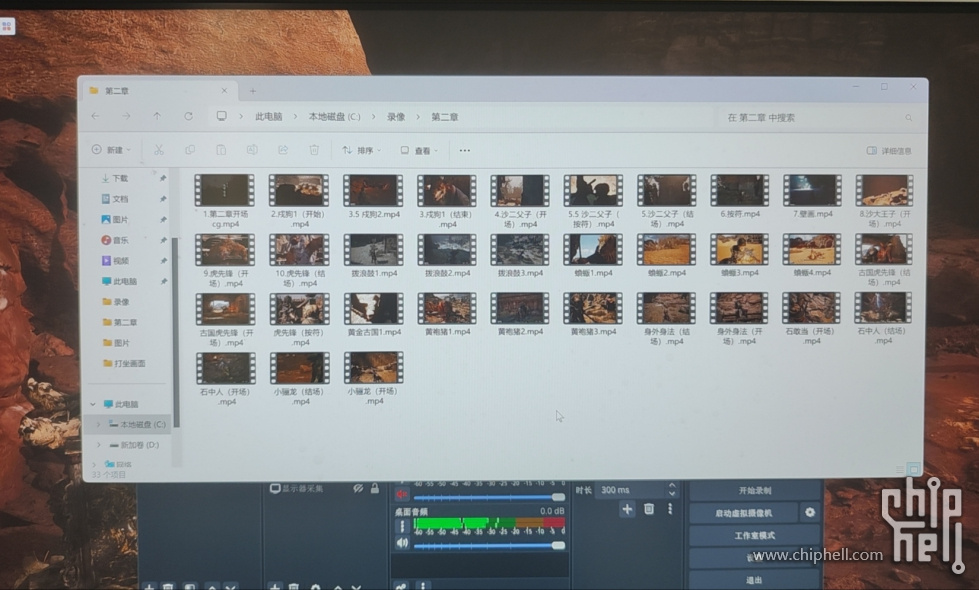Click 本地磁盘 (C:) in address breadcrumb
This screenshot has width=979, height=590.
click(335, 117)
